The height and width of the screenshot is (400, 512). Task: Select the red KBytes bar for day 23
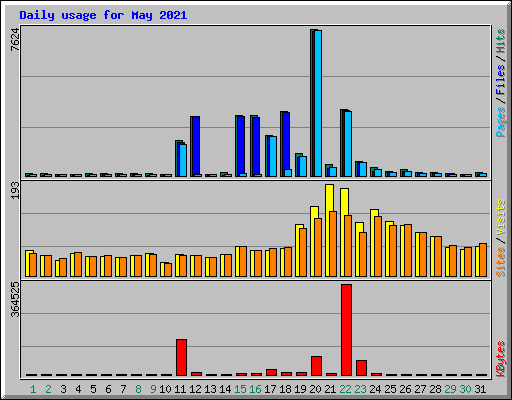pos(361,368)
